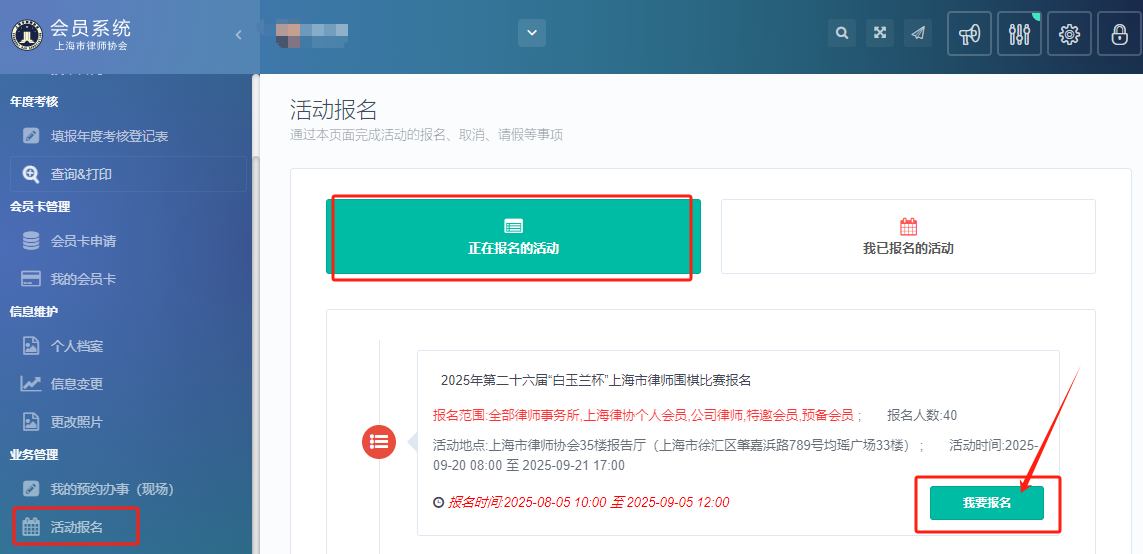Open 个人档案 under 信息维护
Image resolution: width=1143 pixels, height=554 pixels.
click(77, 346)
